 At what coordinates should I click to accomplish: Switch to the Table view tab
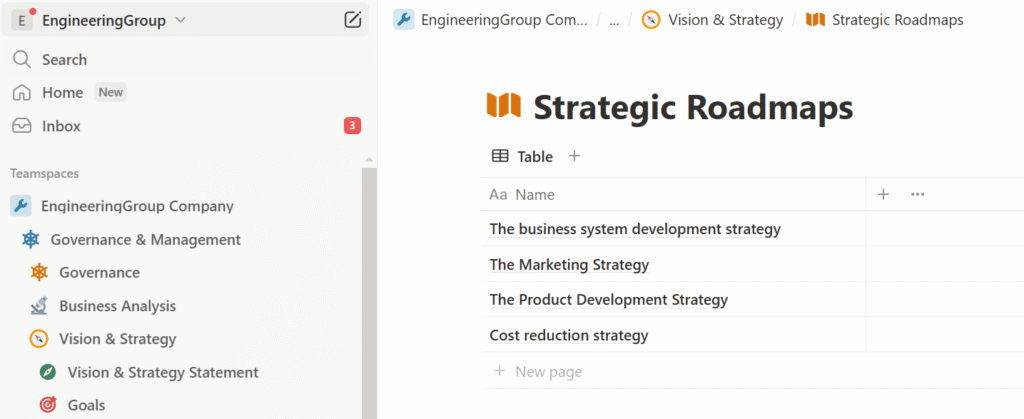[x=522, y=156]
